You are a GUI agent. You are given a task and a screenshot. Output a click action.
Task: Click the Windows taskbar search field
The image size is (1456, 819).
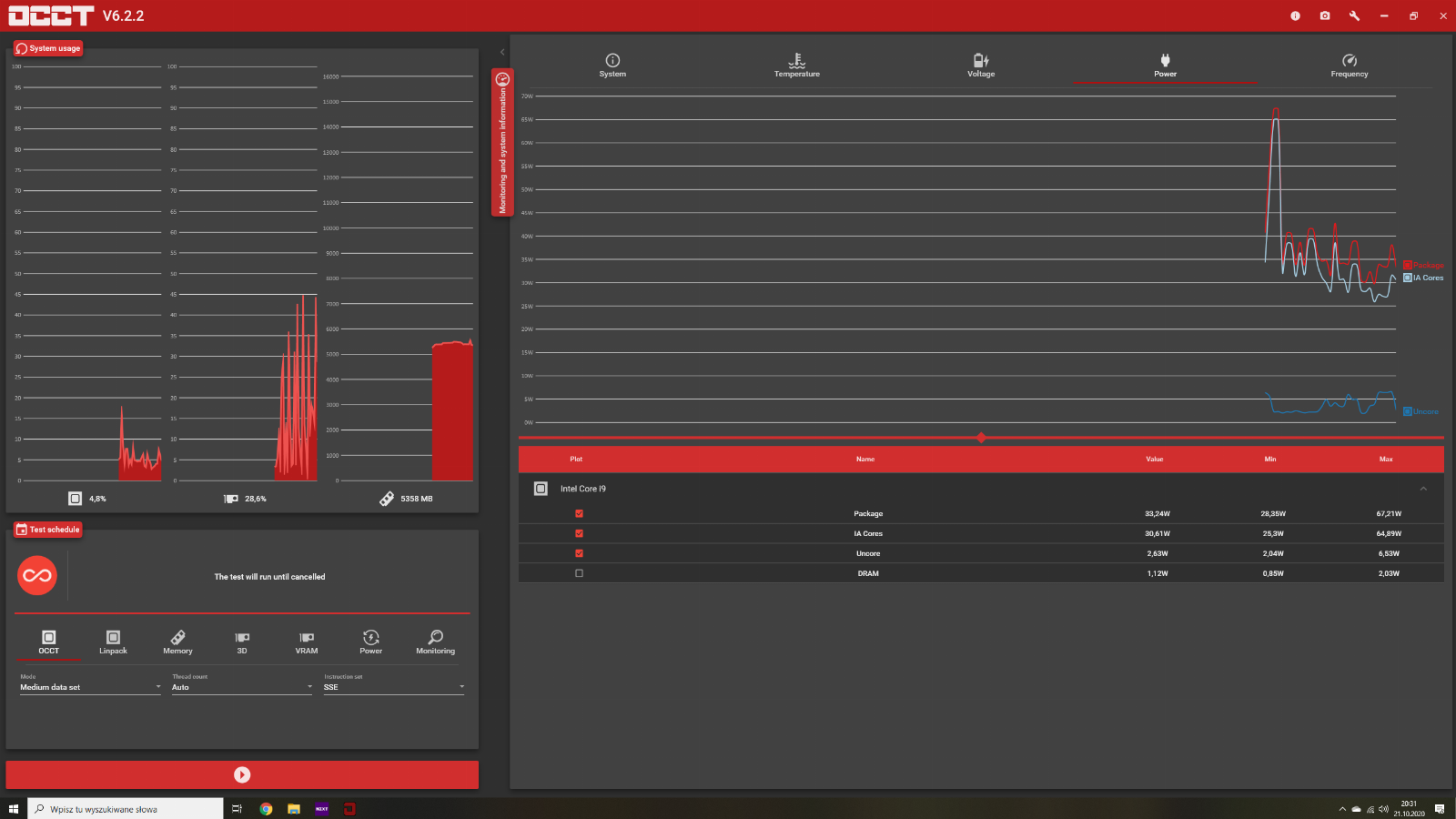coord(126,808)
